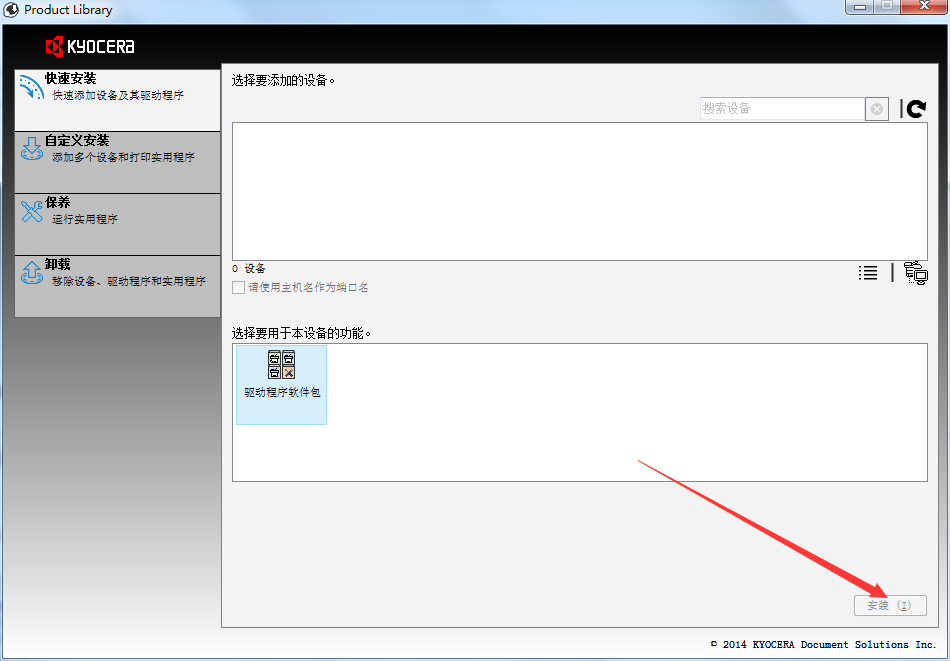
Task: Open the 自定义安装 tab
Action: pyautogui.click(x=118, y=162)
